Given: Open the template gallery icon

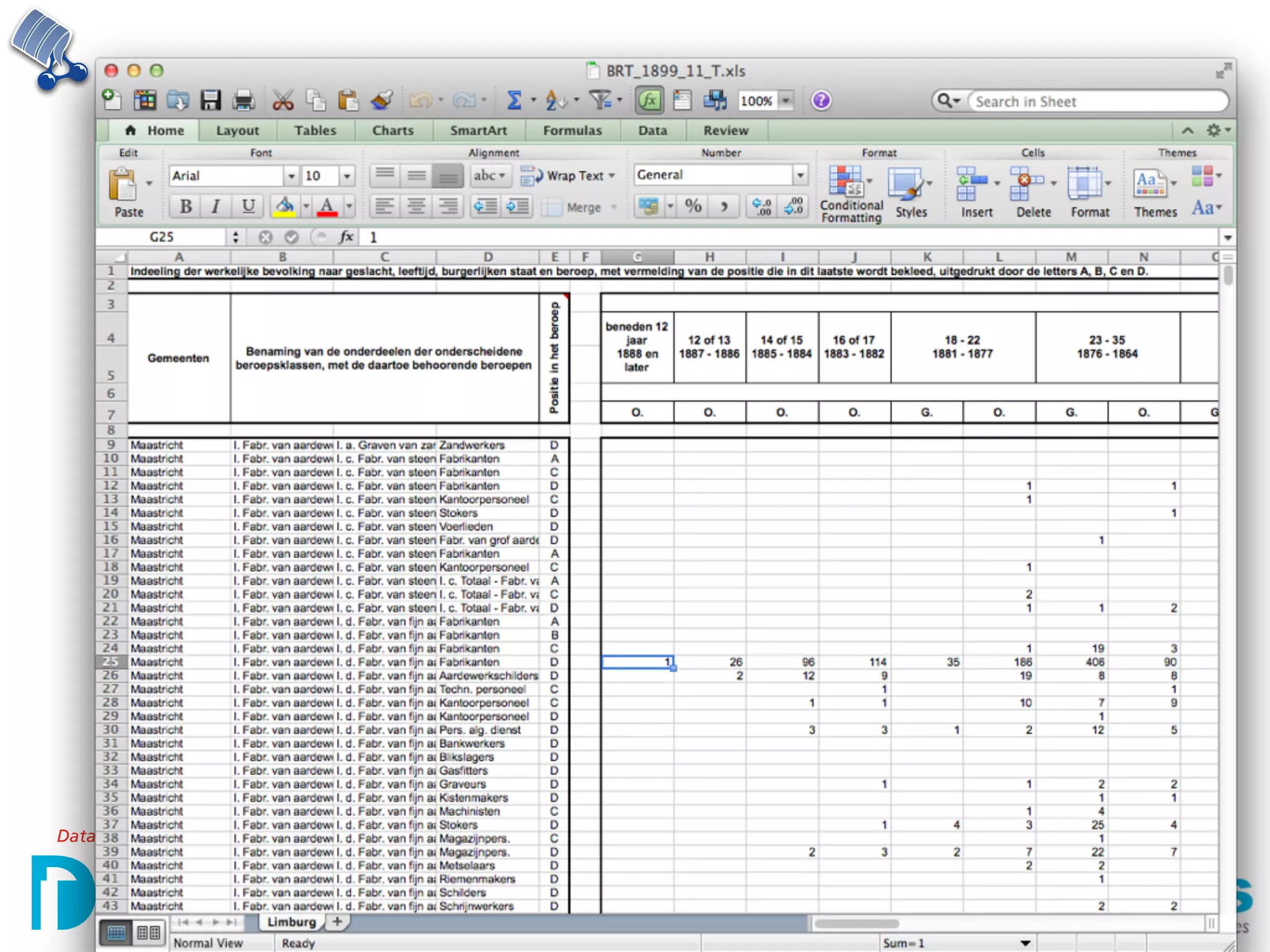Looking at the screenshot, I should click(145, 100).
